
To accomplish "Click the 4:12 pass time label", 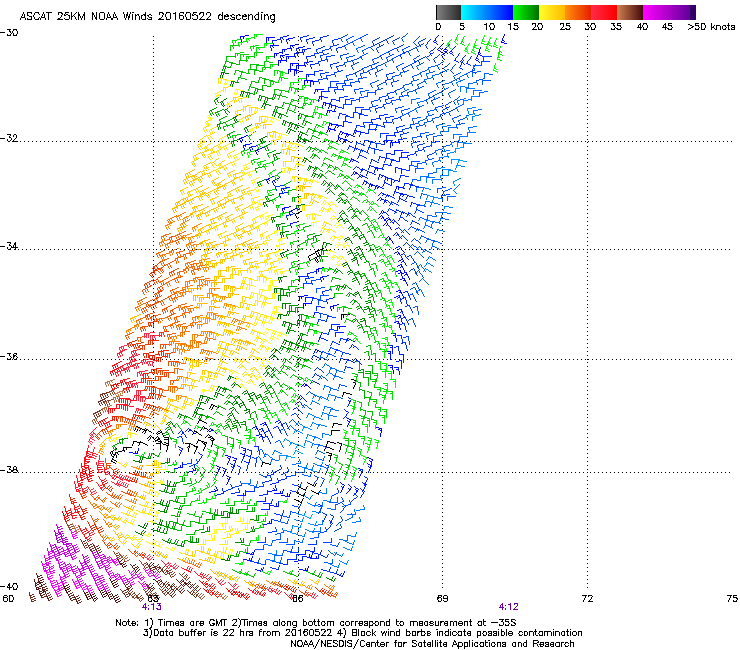I will [x=508, y=607].
